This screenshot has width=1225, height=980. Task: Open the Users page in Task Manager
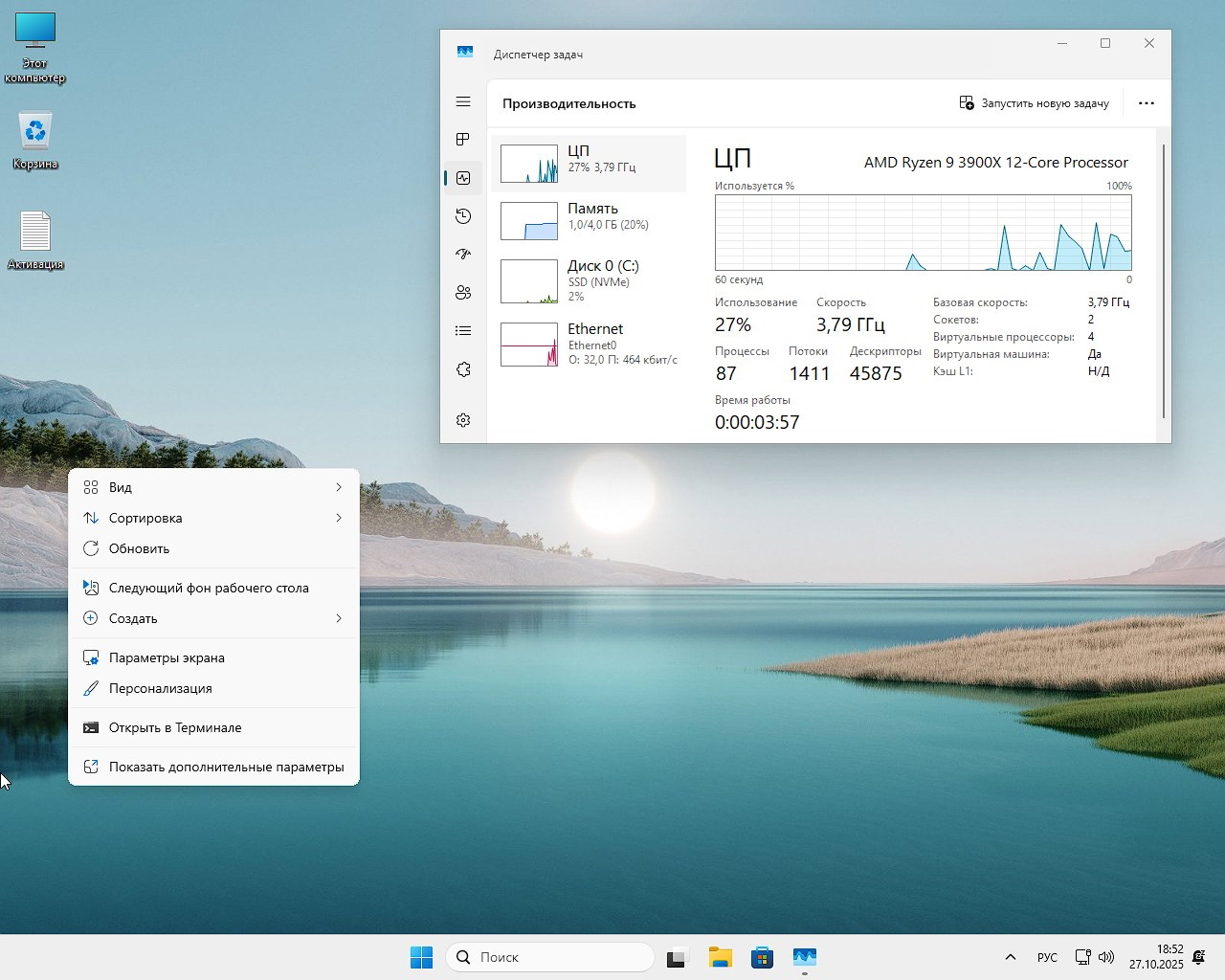click(463, 292)
